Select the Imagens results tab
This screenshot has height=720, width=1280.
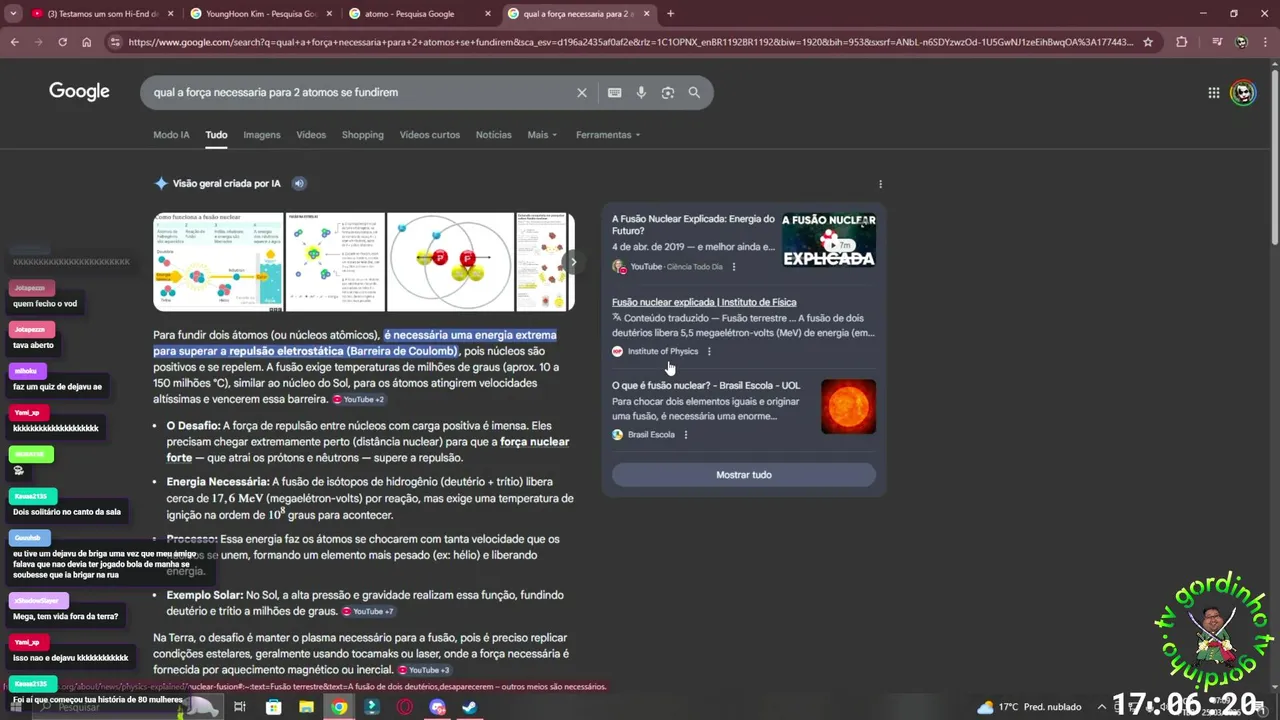(262, 135)
